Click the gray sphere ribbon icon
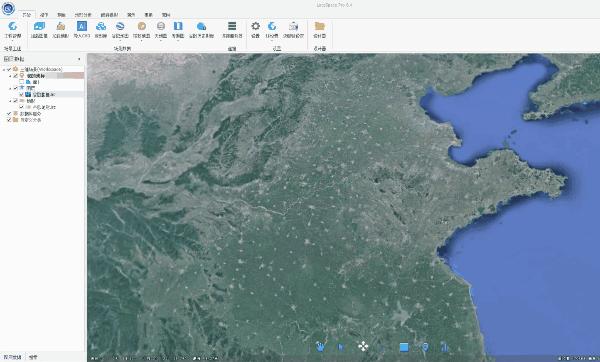 point(161,26)
